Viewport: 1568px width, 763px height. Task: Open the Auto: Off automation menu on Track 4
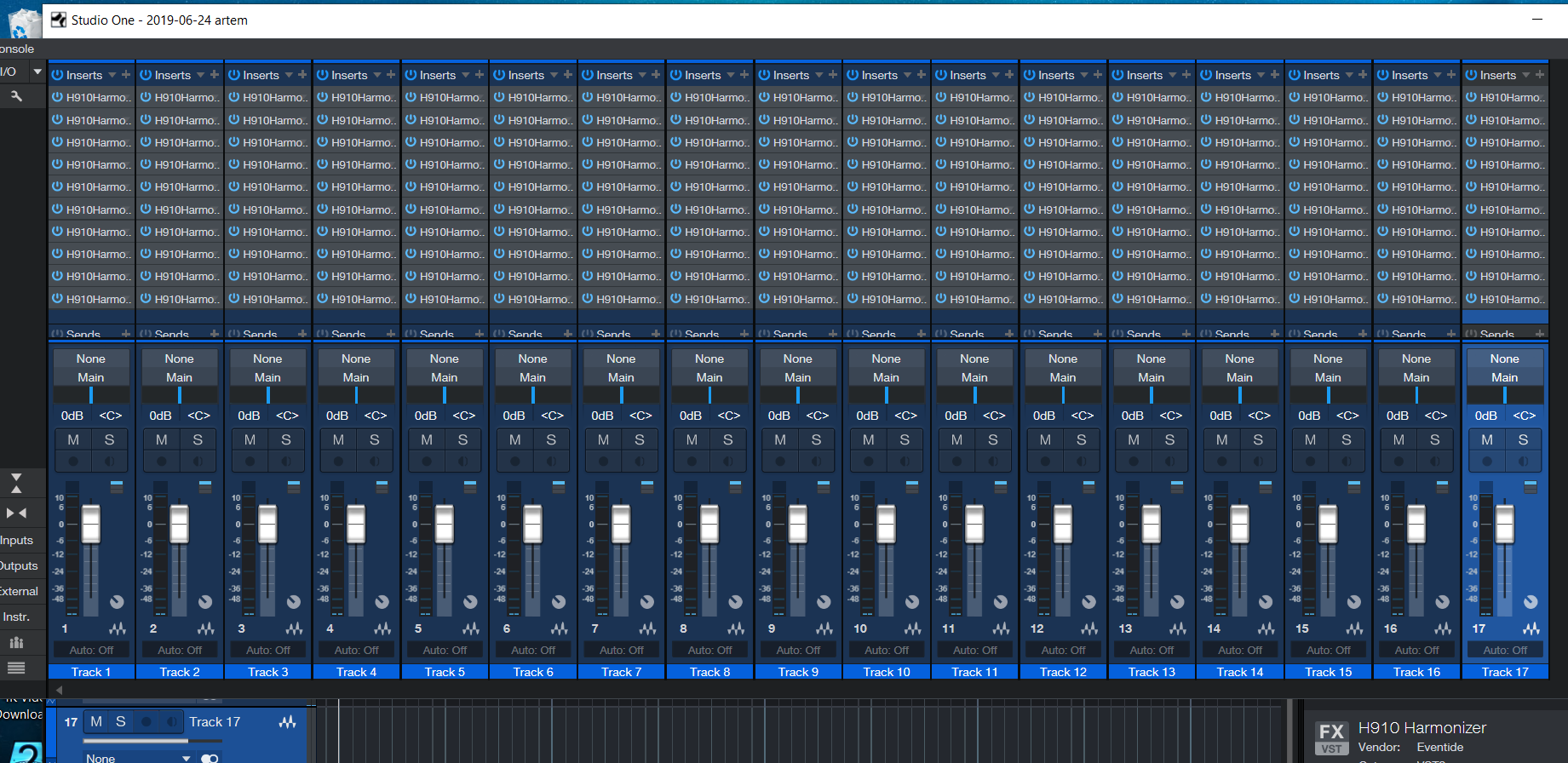(356, 650)
